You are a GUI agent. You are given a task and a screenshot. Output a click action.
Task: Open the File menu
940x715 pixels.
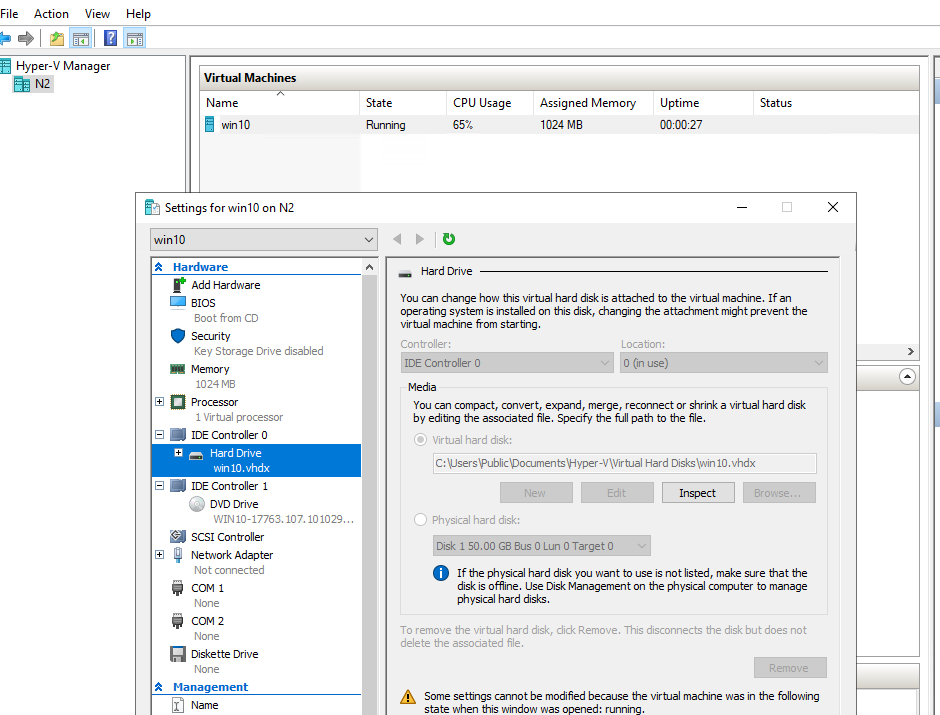pyautogui.click(x=9, y=13)
